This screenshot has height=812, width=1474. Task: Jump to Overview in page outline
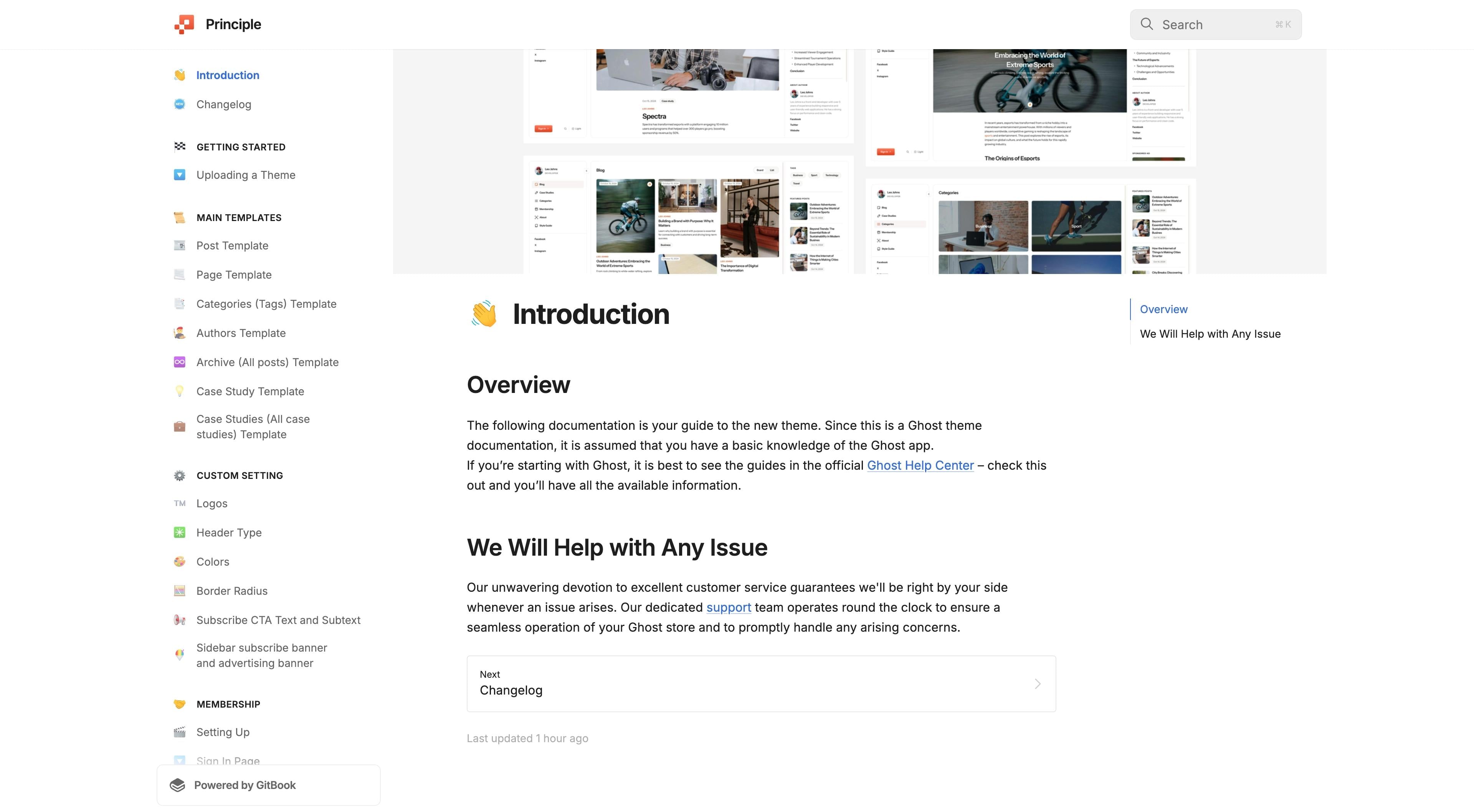1163,309
